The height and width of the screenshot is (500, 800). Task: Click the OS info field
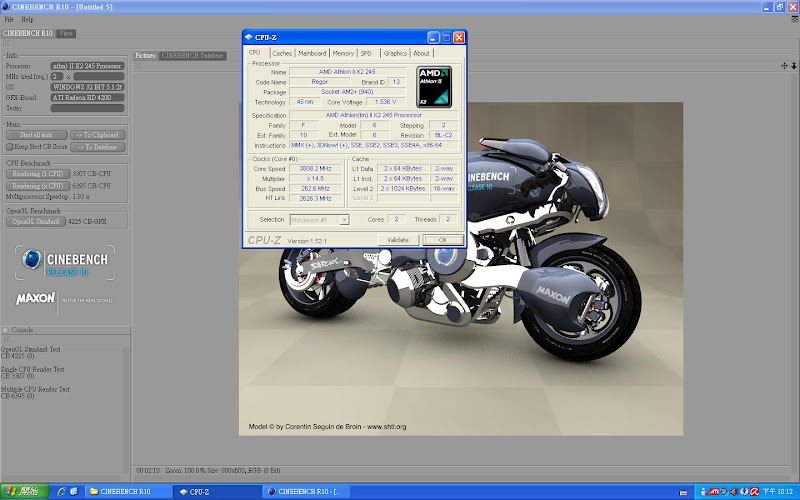coord(87,87)
